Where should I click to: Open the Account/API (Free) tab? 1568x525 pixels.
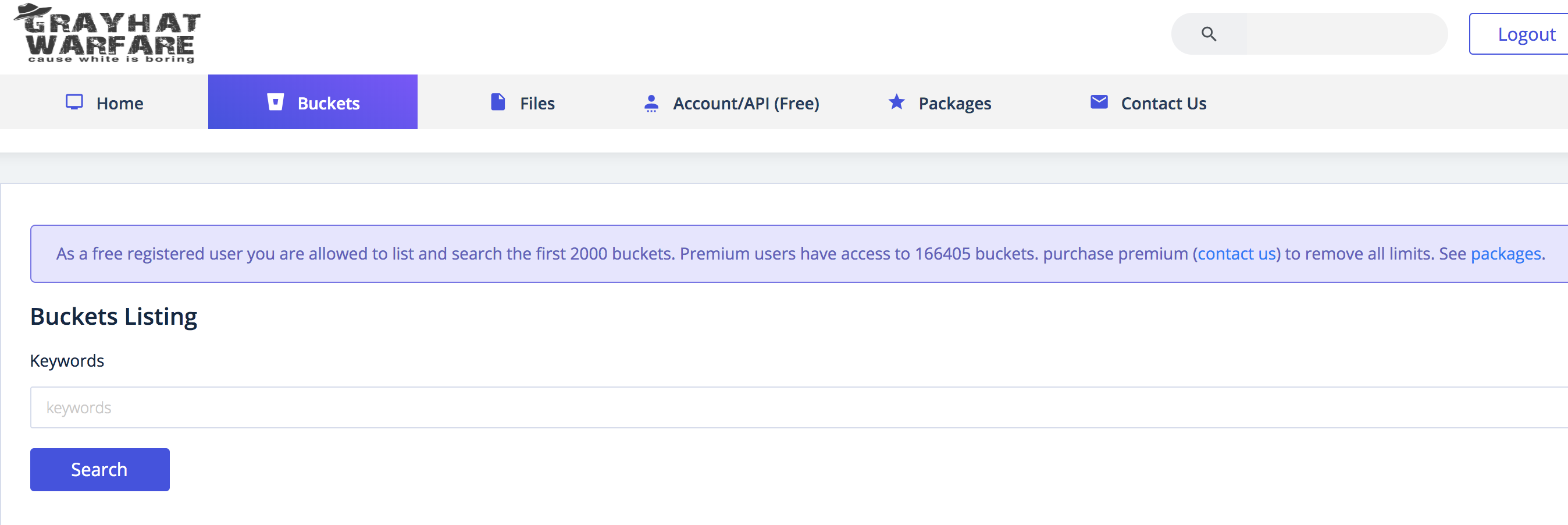point(746,104)
